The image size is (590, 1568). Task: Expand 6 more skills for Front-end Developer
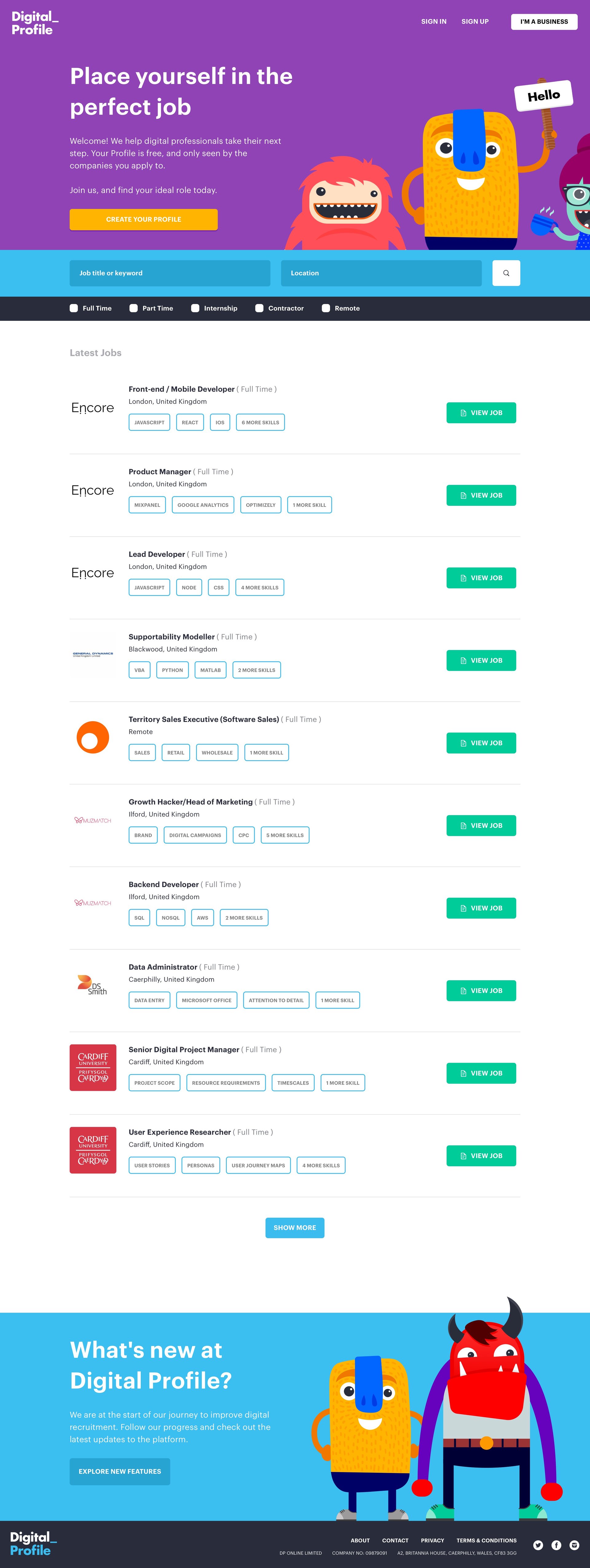(260, 422)
